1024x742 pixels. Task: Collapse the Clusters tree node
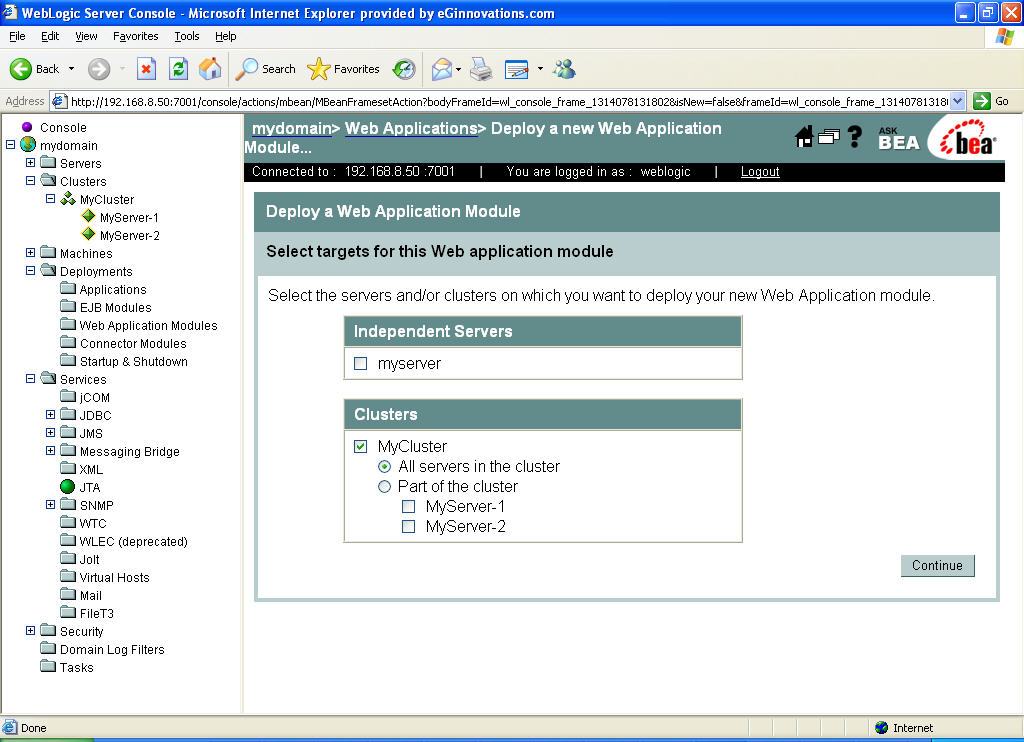pyautogui.click(x=31, y=180)
